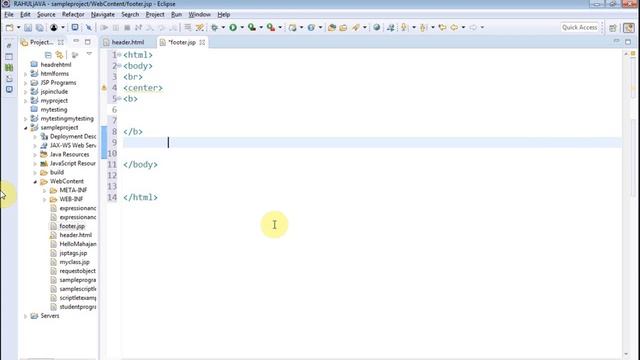Click the Open Task folder icon
The height and width of the screenshot is (360, 640).
pos(343,27)
